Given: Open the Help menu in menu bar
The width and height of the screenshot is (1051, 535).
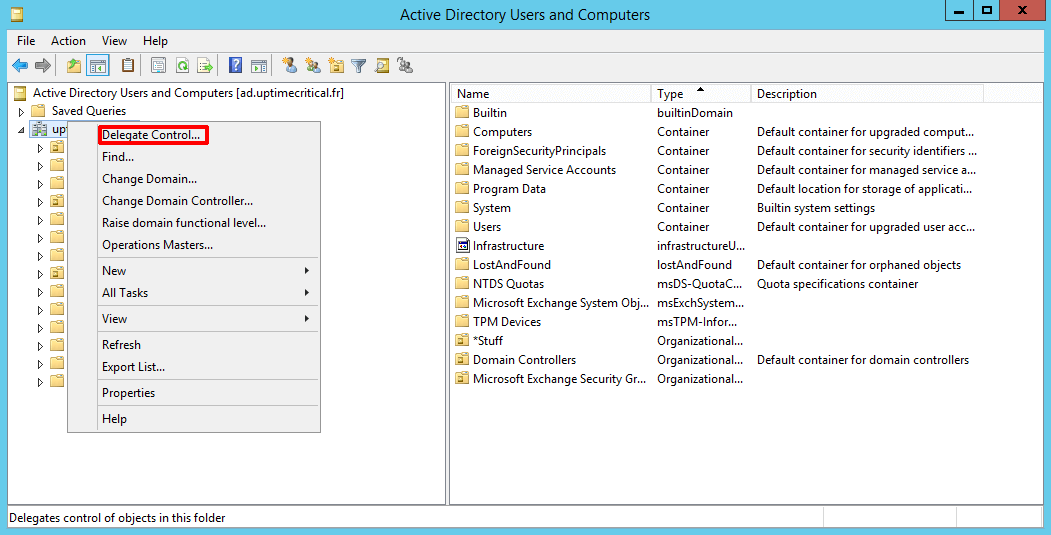Looking at the screenshot, I should 156,41.
